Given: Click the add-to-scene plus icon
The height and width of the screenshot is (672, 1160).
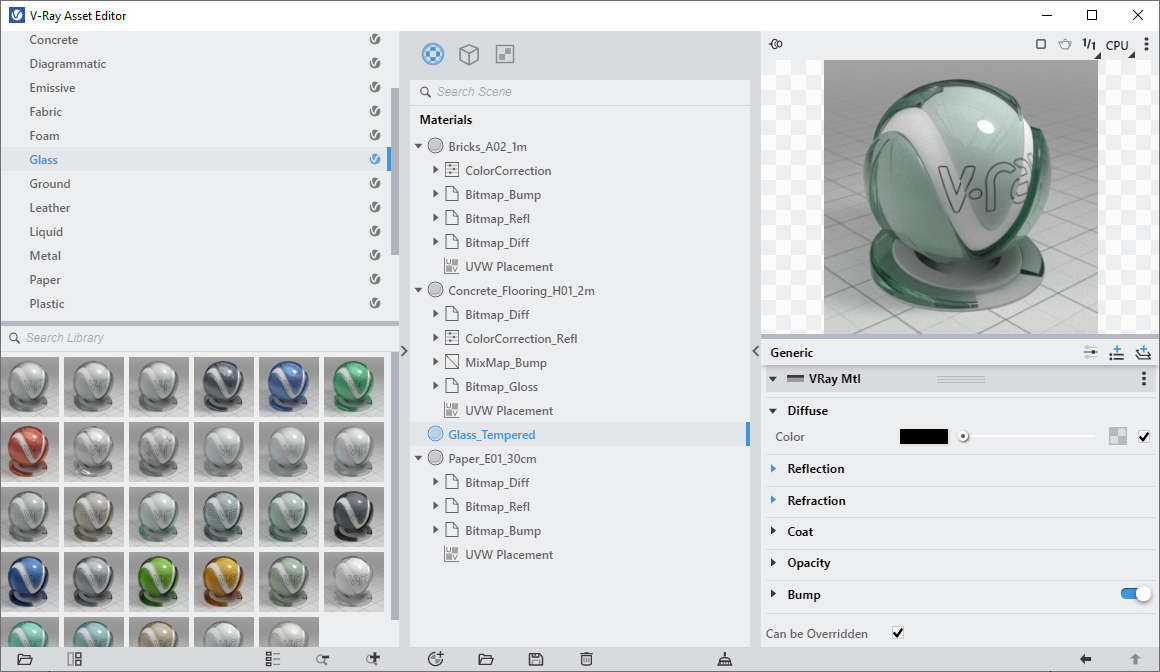Looking at the screenshot, I should coord(373,658).
